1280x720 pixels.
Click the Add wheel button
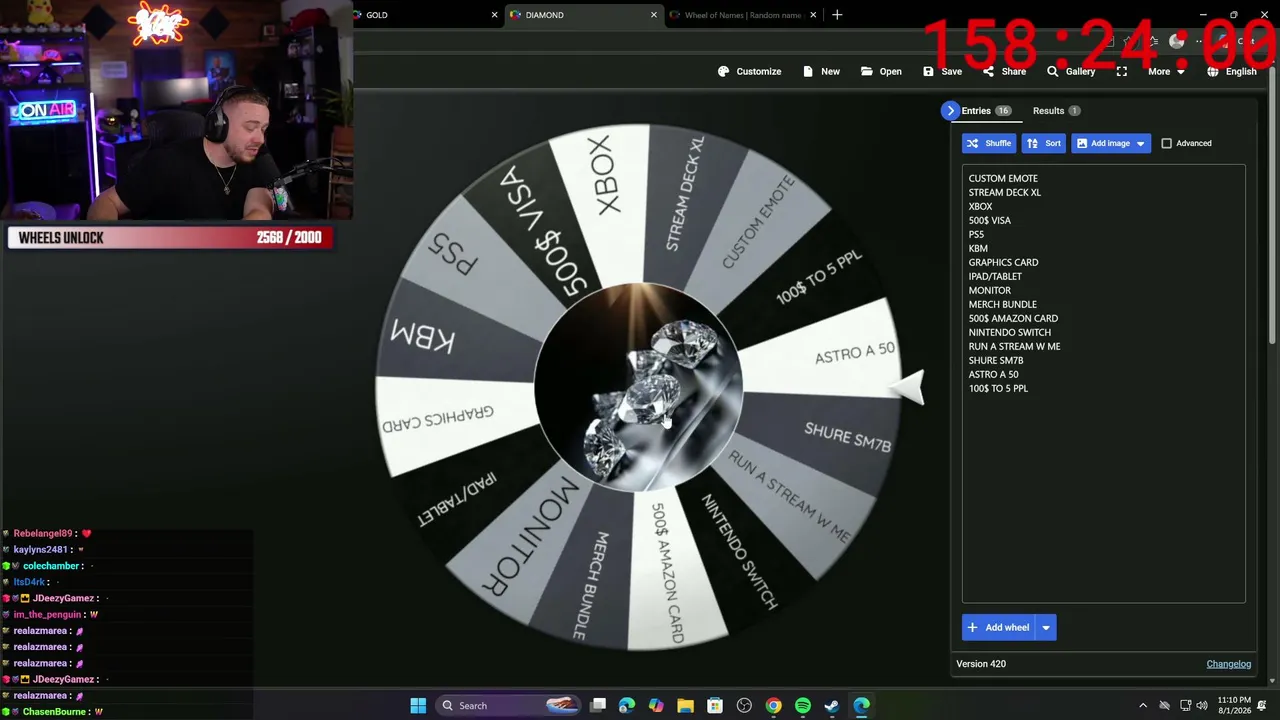pos(998,627)
